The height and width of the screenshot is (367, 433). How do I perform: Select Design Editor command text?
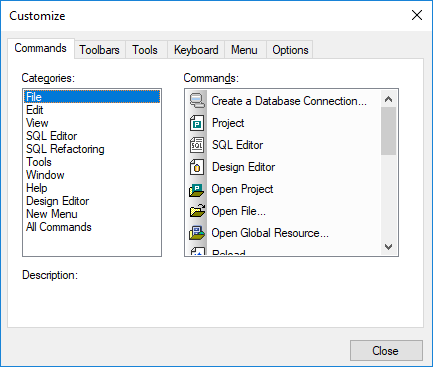[x=243, y=167]
